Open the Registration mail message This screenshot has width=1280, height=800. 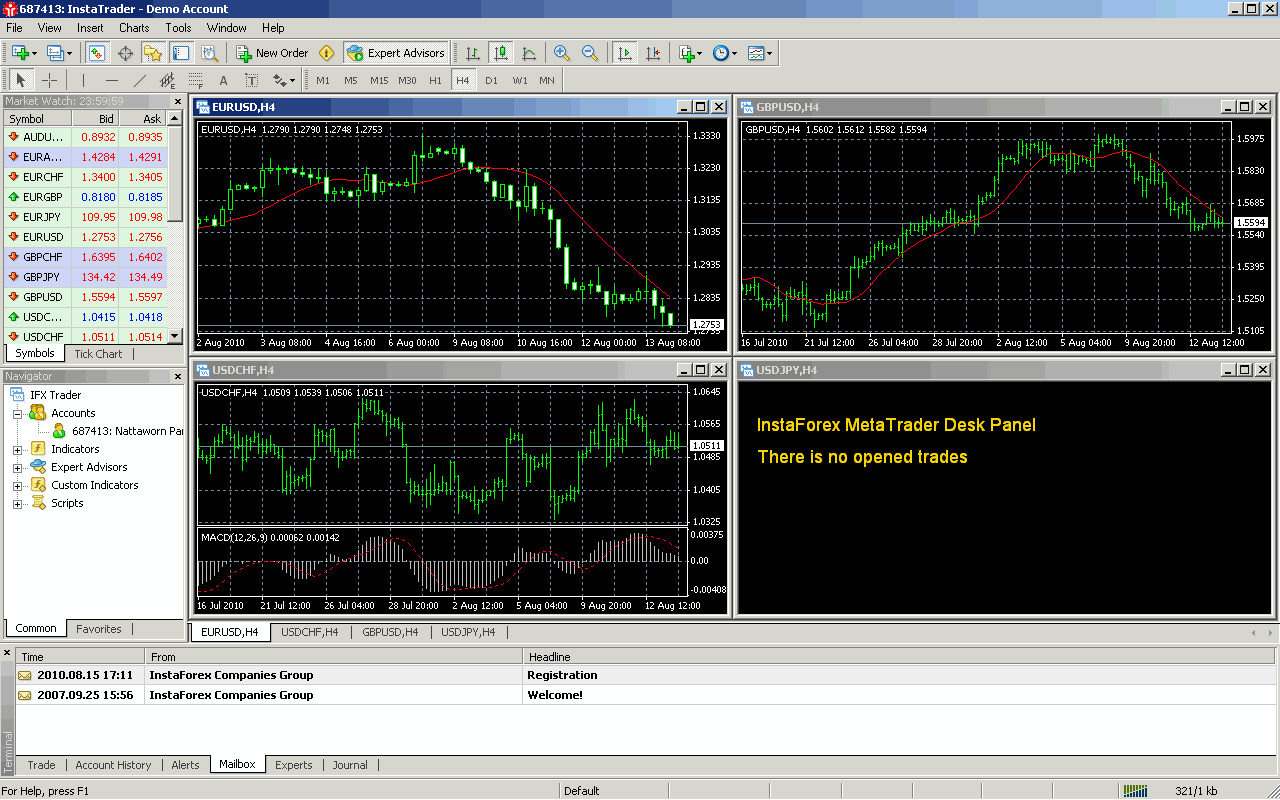point(646,675)
